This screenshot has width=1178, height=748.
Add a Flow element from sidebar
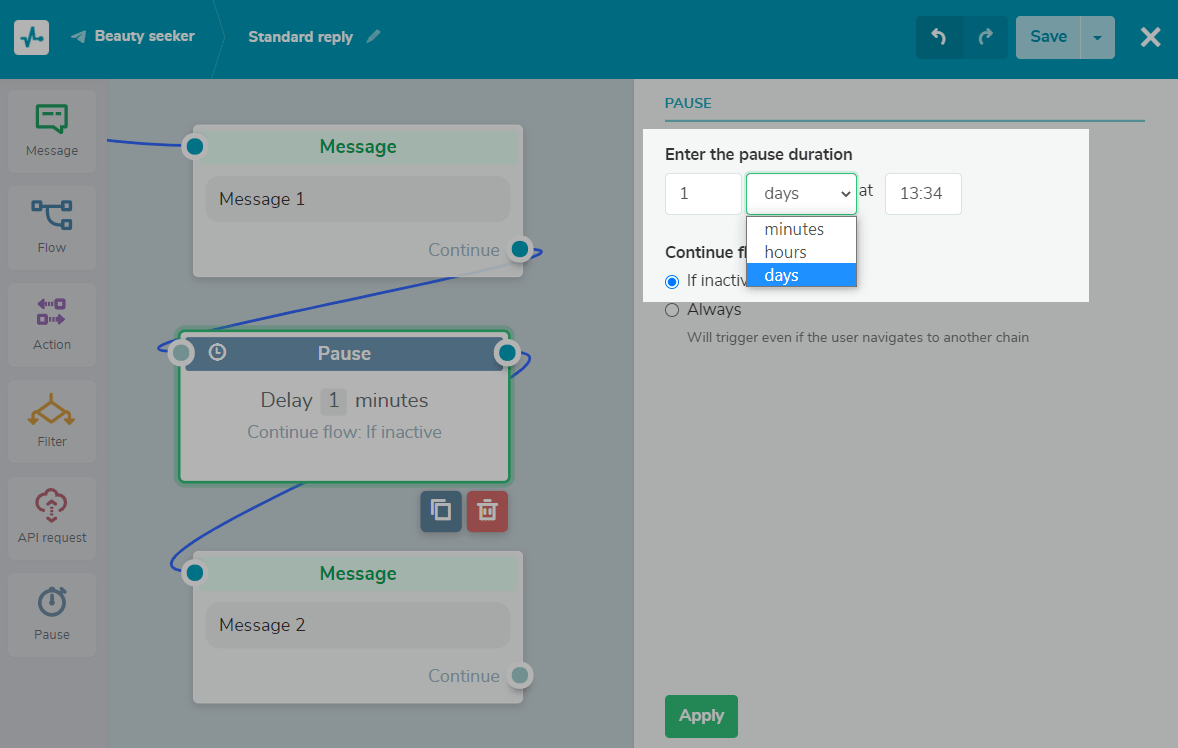click(52, 228)
